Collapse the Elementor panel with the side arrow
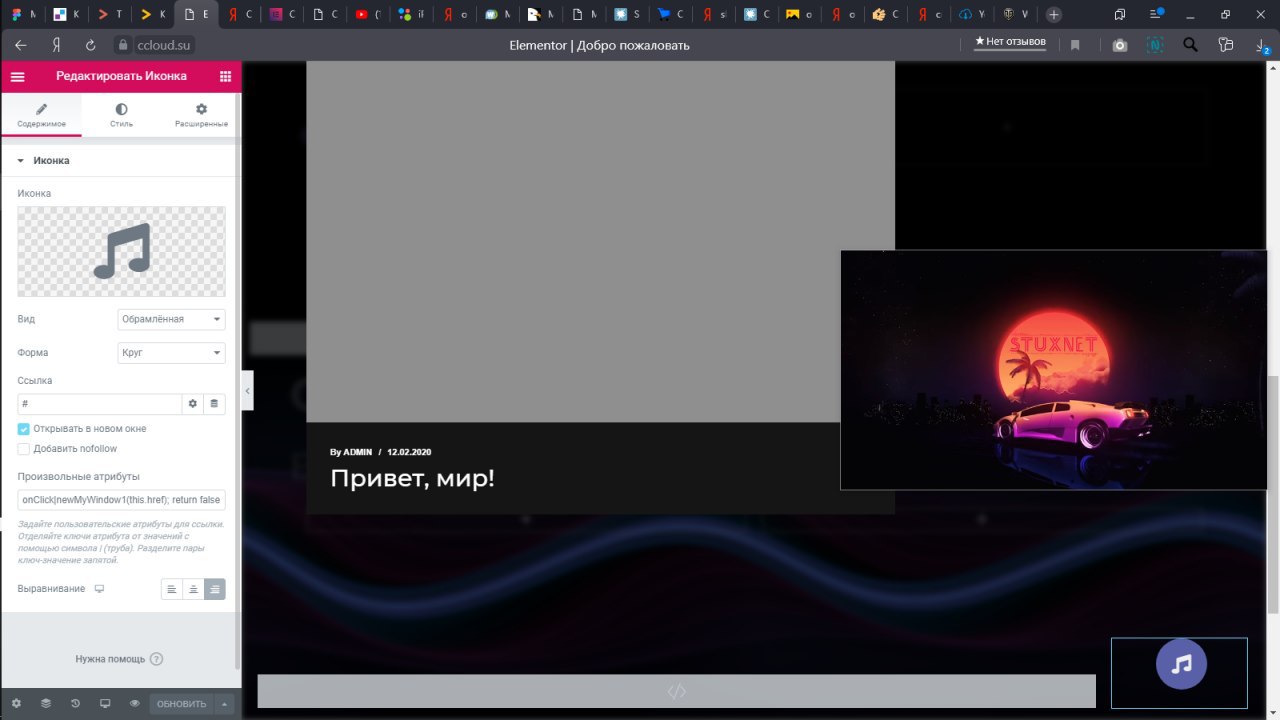Image resolution: width=1280 pixels, height=720 pixels. click(x=248, y=391)
